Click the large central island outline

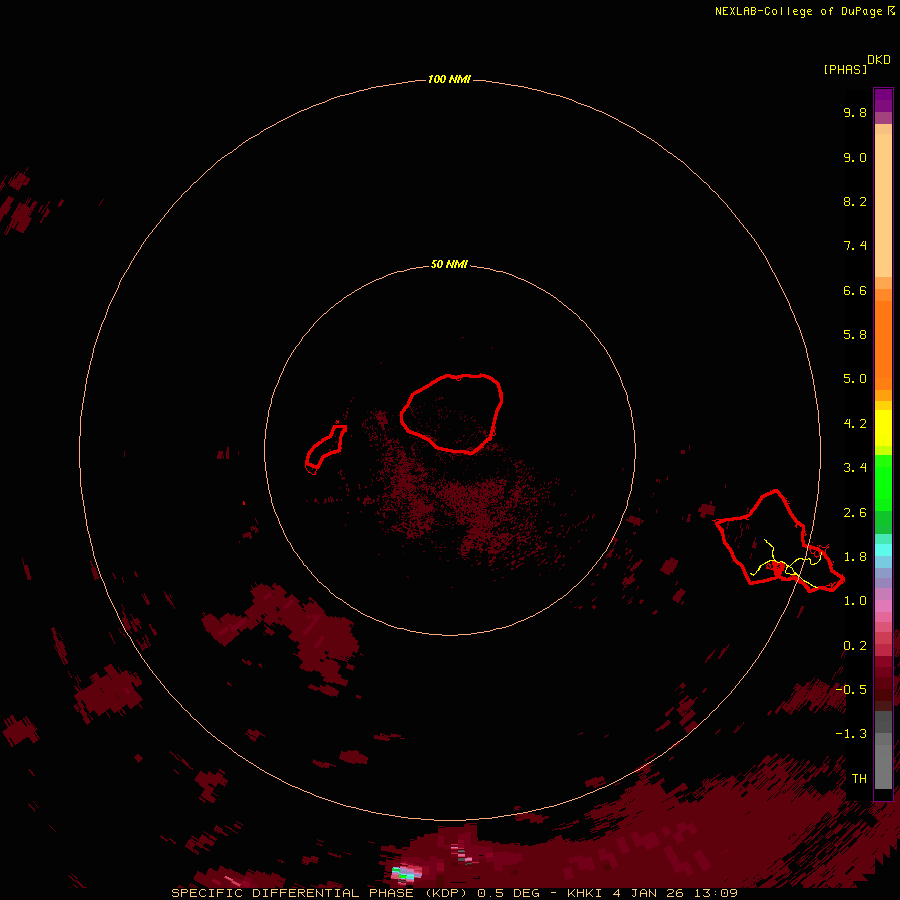coord(452,413)
